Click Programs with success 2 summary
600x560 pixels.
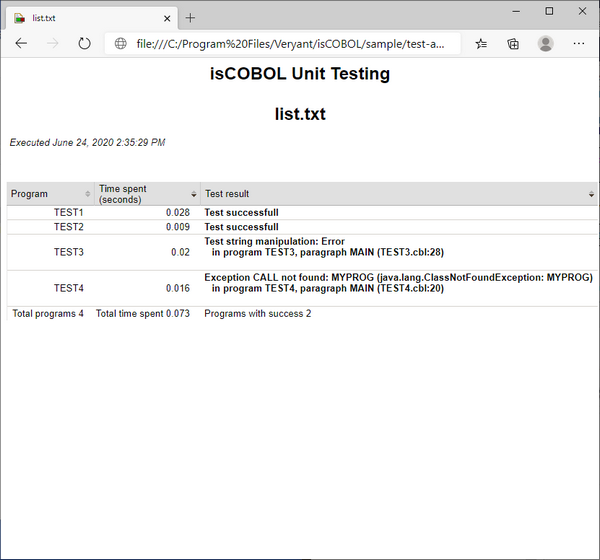point(258,313)
